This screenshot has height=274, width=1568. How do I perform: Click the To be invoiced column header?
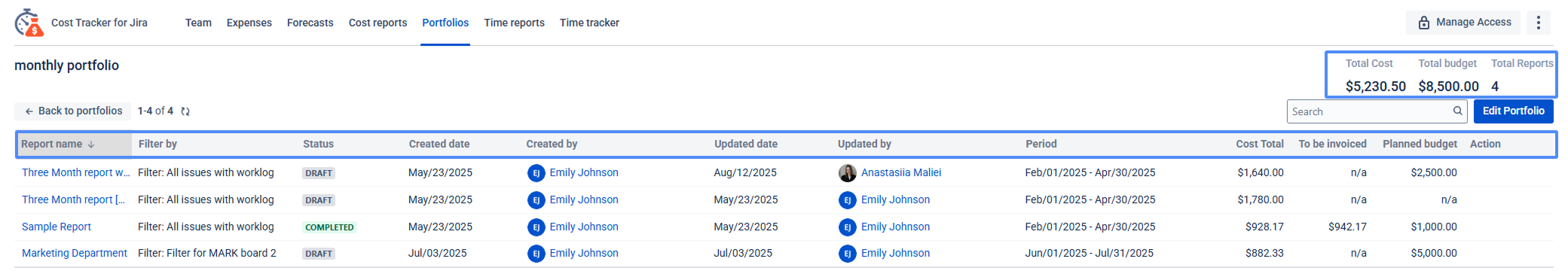point(1332,145)
